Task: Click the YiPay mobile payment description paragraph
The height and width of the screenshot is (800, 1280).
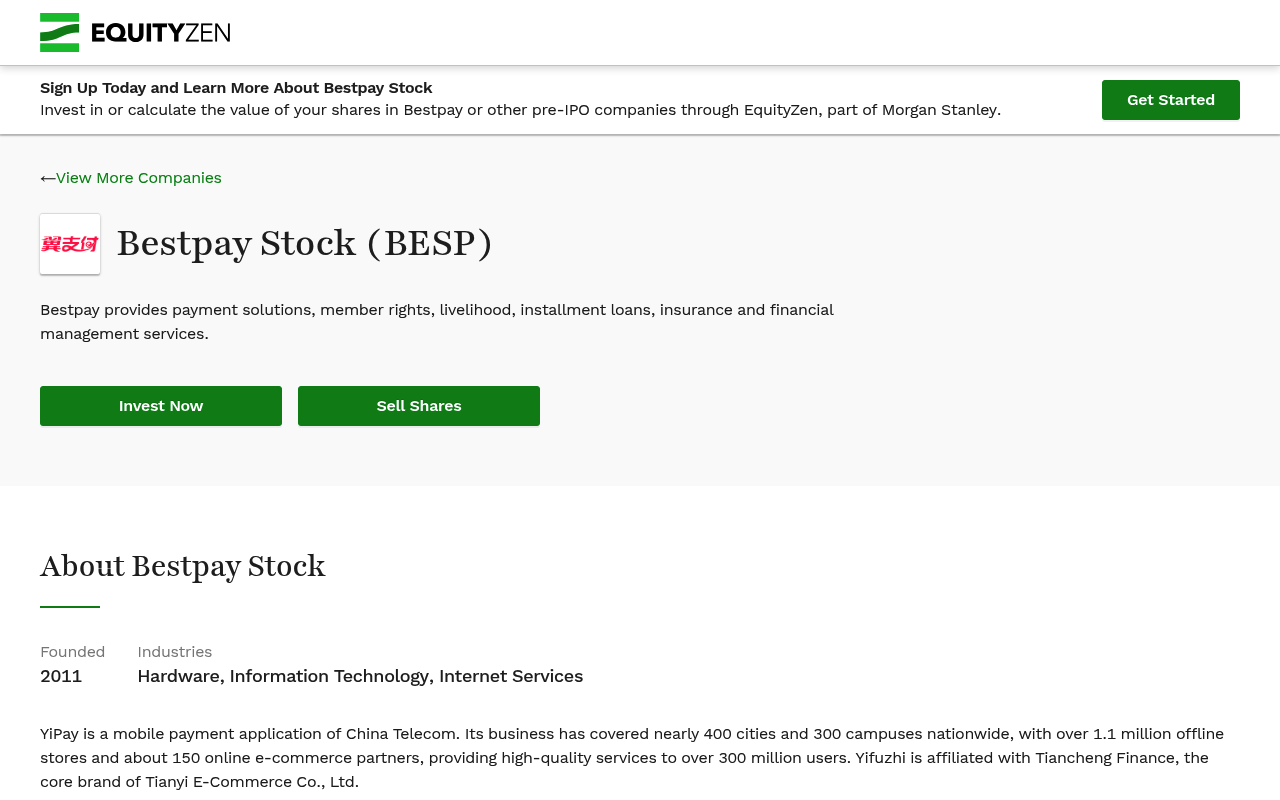Action: tap(632, 758)
